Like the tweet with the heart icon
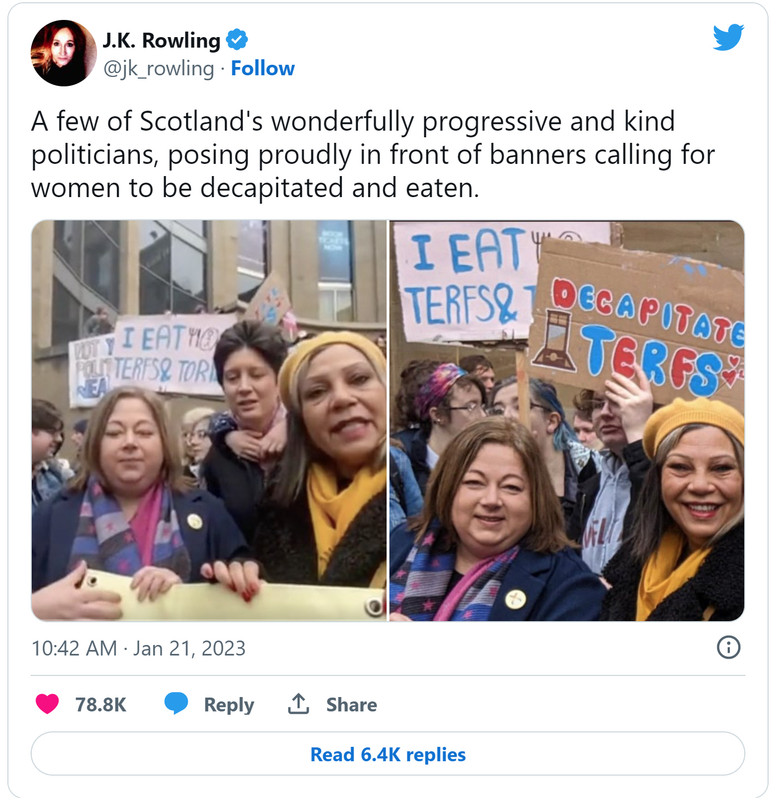The image size is (776, 800). pos(47,704)
